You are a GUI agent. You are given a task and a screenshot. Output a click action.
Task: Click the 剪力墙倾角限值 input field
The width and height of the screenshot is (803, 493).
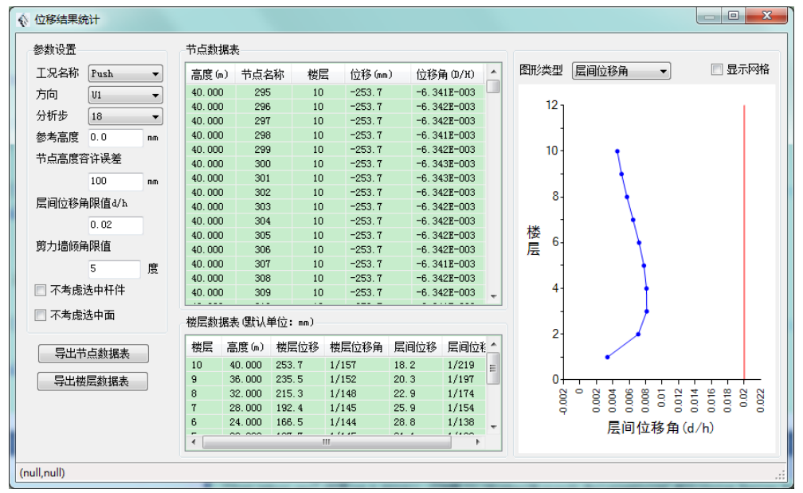115,268
